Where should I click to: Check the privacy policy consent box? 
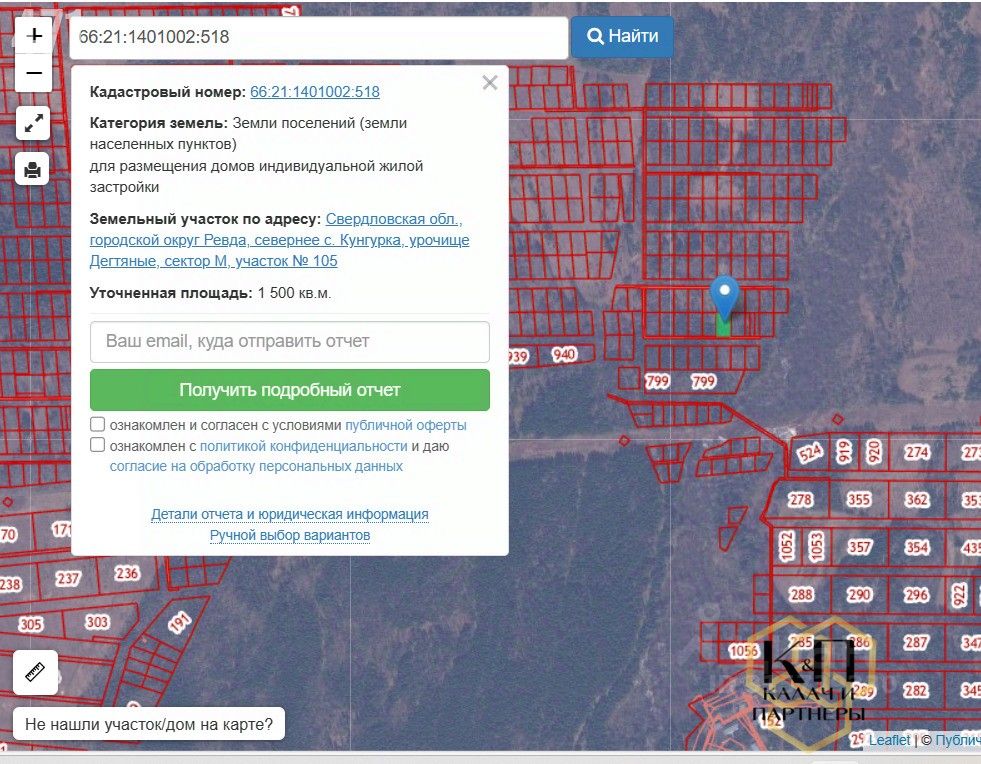(x=98, y=445)
